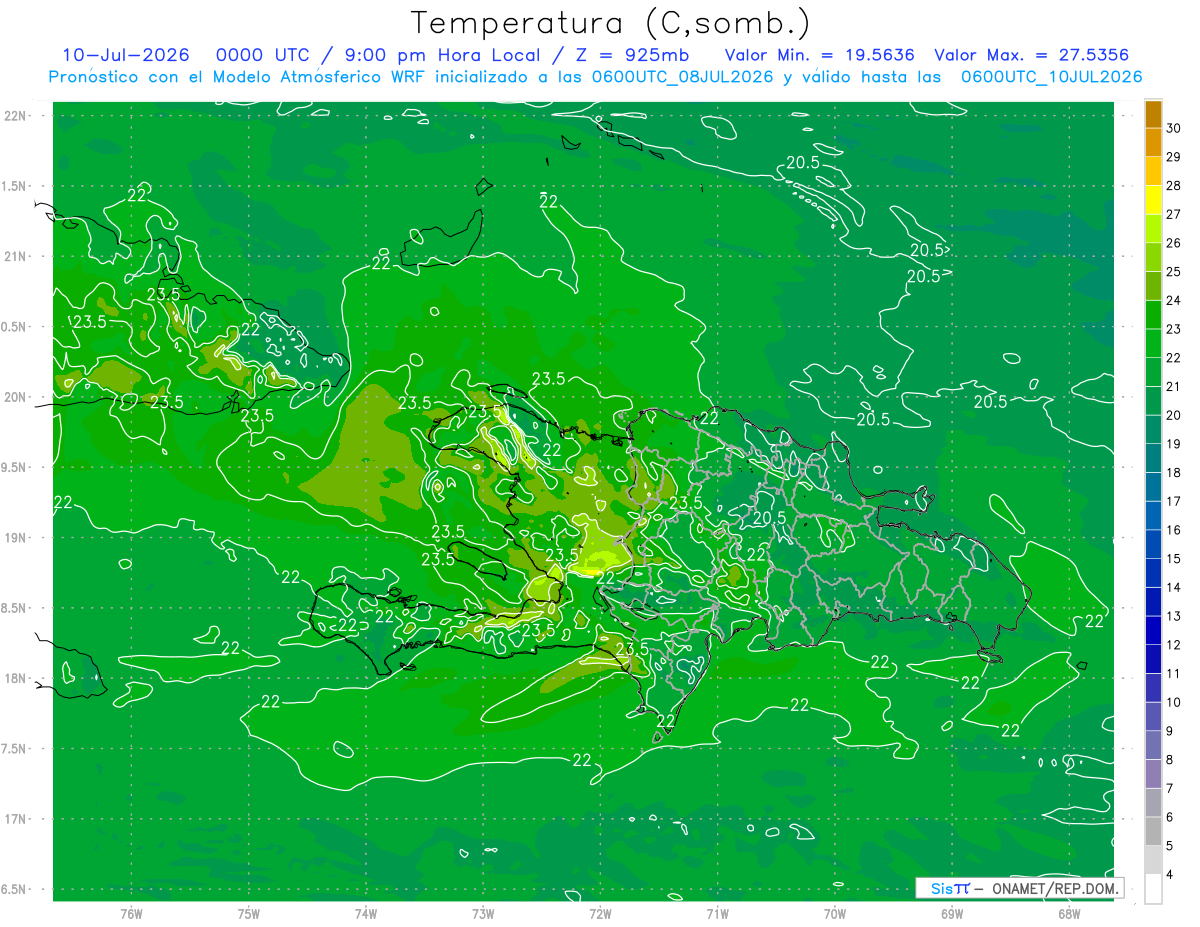Click the "Z = 925mb" pressure level
1200x927 pixels.
coord(632,55)
